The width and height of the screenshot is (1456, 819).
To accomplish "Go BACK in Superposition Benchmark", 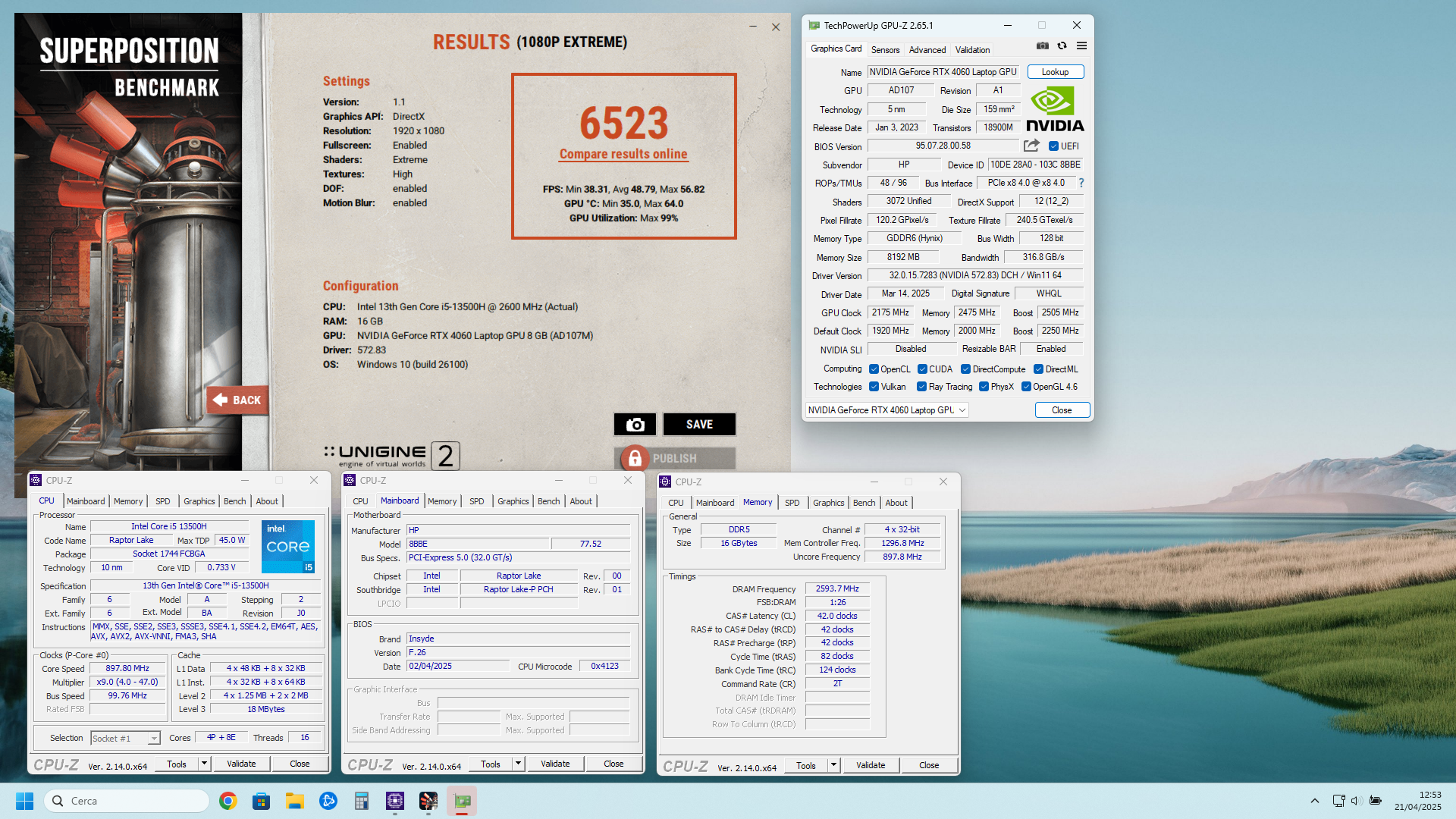I will (237, 400).
